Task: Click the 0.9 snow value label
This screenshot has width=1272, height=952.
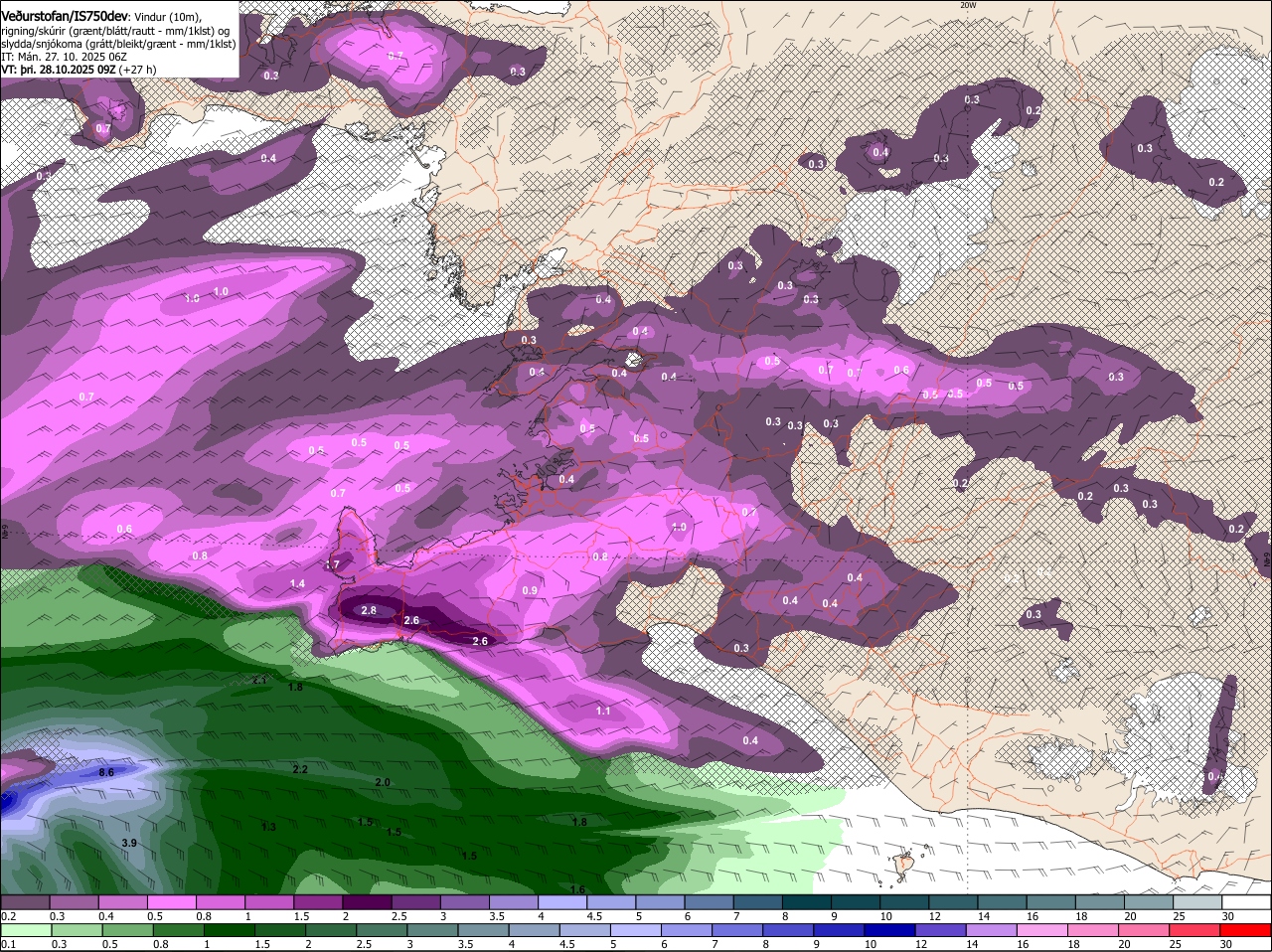Action: coord(530,590)
